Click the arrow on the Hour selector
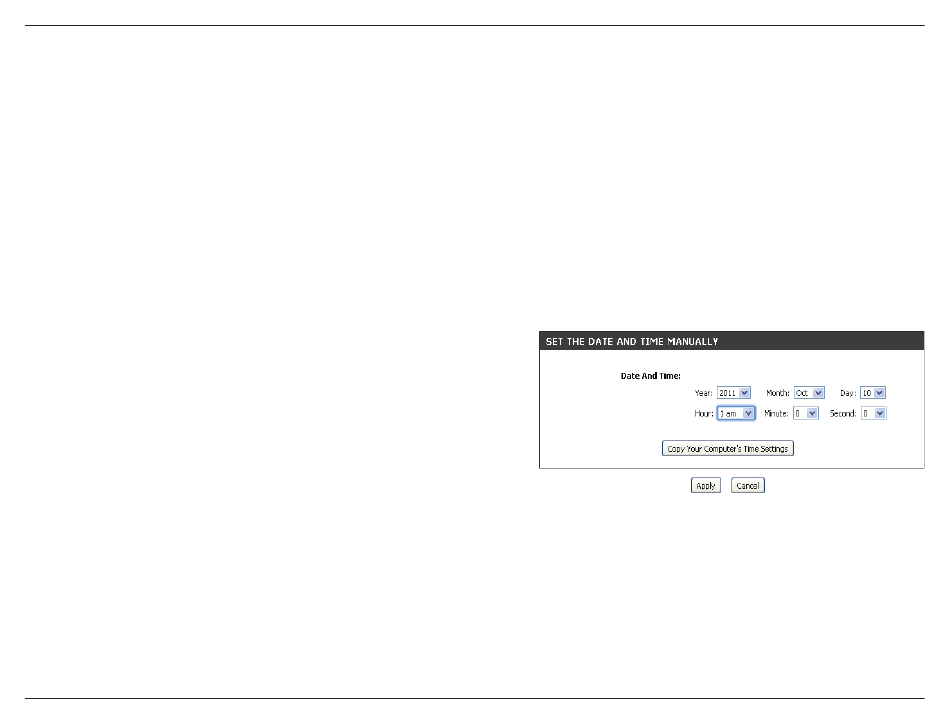 [748, 413]
